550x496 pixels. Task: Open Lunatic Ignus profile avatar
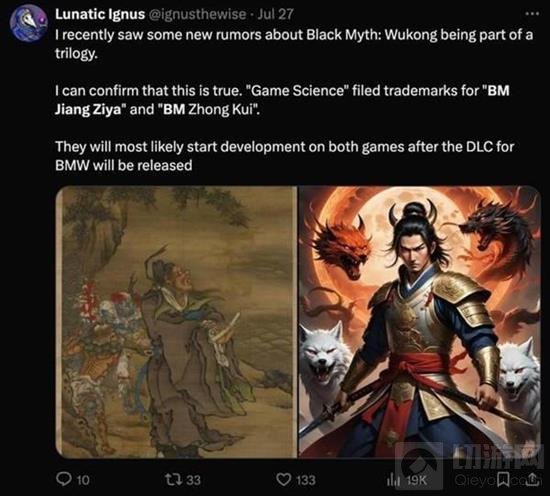28,24
